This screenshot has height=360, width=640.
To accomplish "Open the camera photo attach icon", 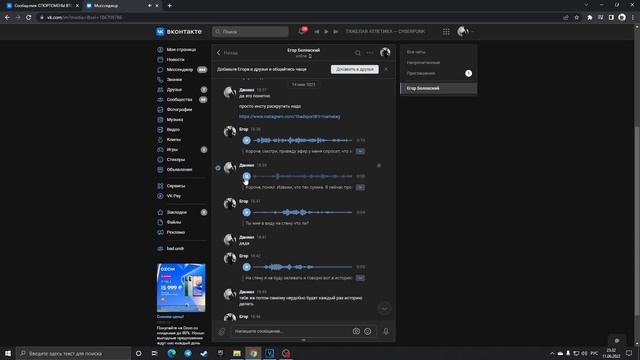I will (356, 331).
